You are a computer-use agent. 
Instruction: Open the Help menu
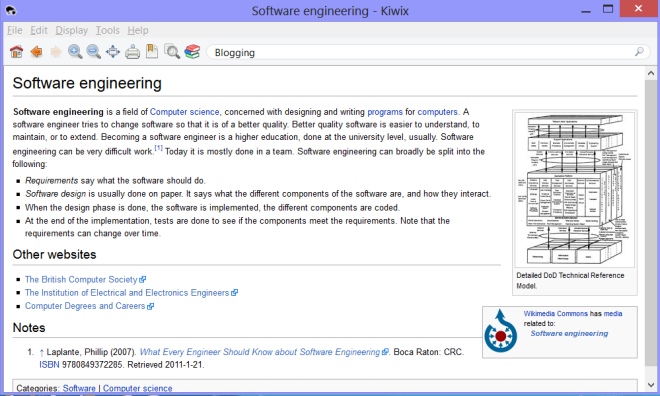[x=138, y=30]
